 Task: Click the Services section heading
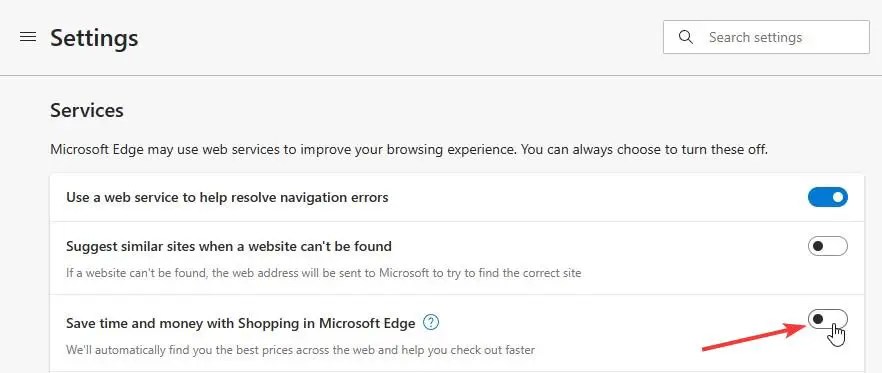coord(87,110)
